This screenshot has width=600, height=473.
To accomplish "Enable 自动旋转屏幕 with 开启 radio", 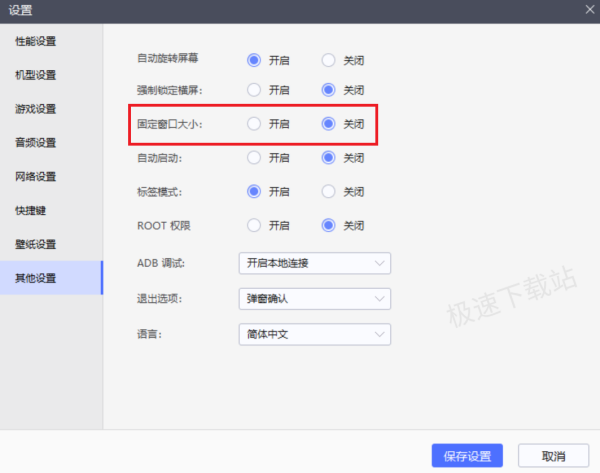I will pos(254,60).
